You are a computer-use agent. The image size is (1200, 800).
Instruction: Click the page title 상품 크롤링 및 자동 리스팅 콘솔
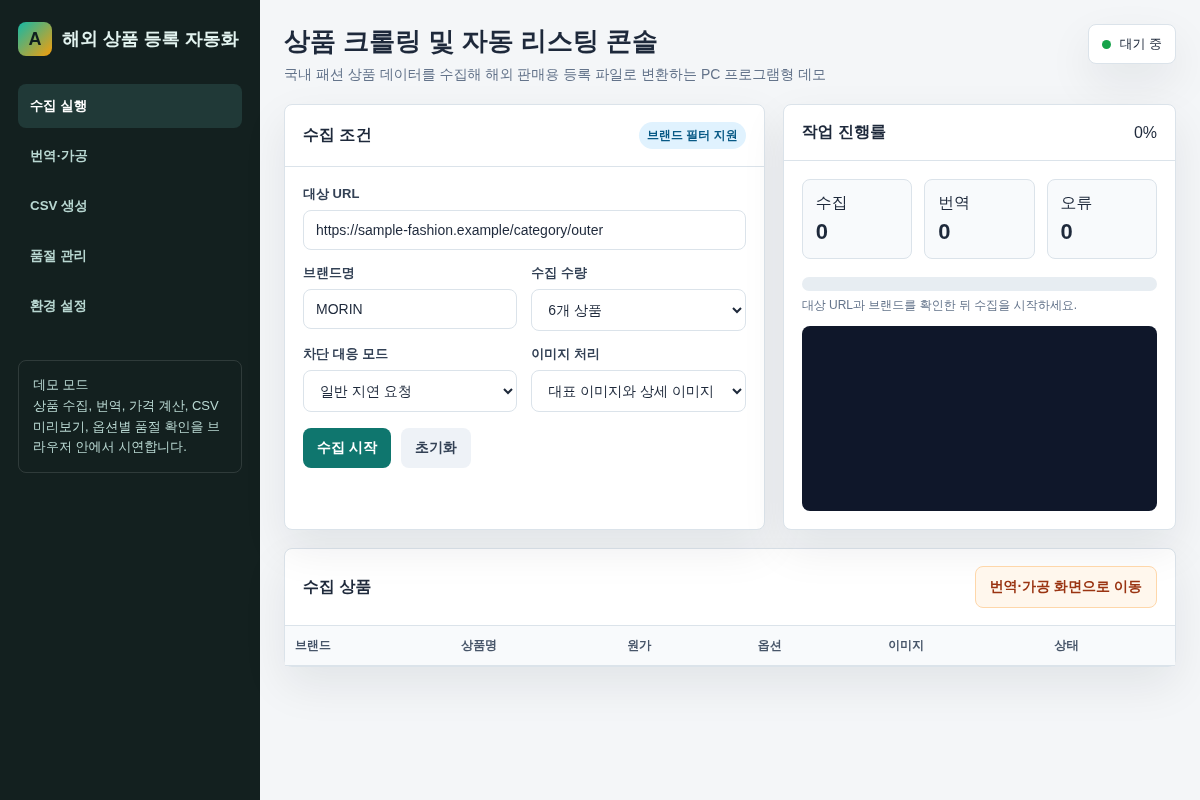471,42
